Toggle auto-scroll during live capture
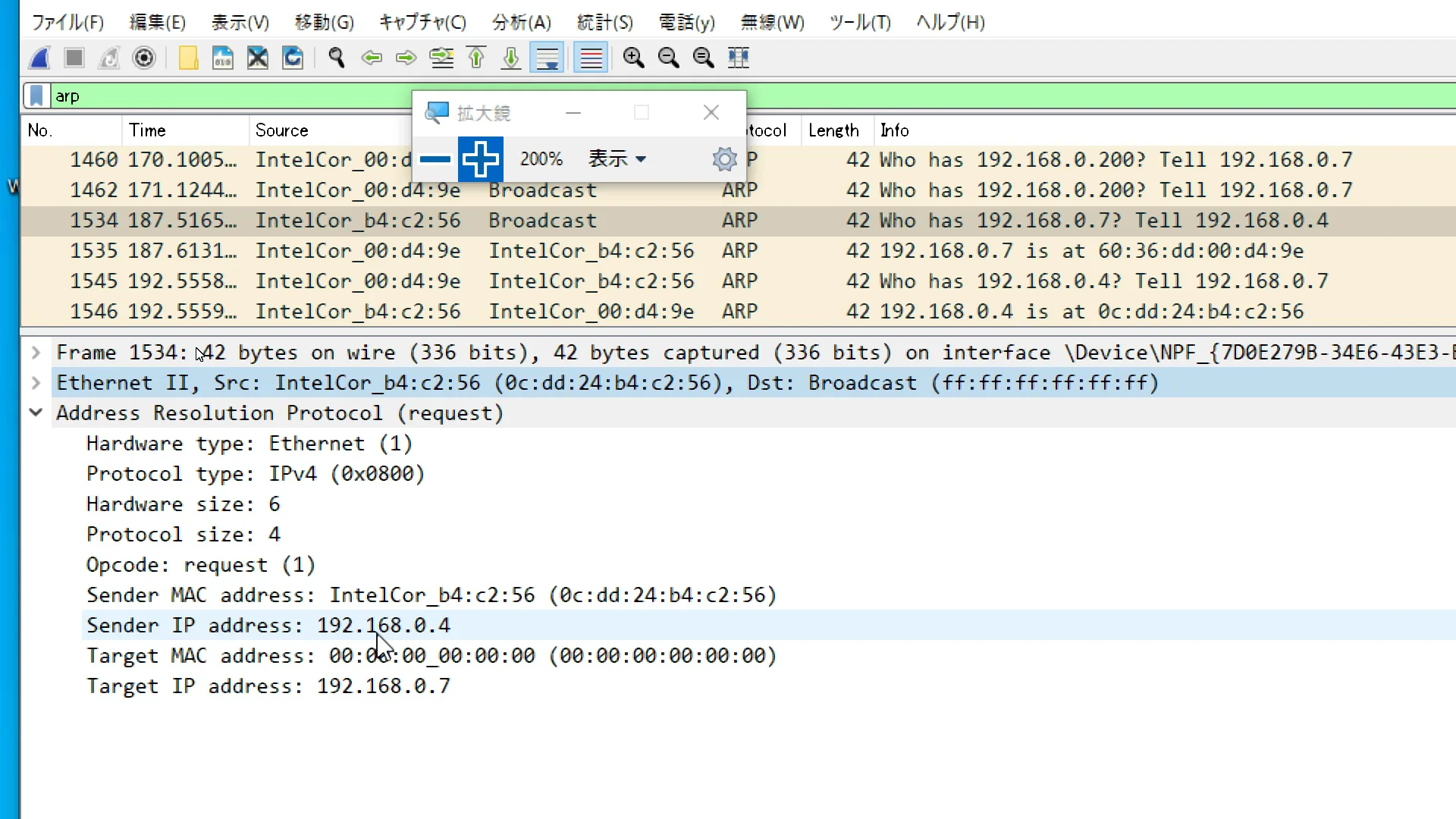The image size is (1456, 819). pos(547,58)
